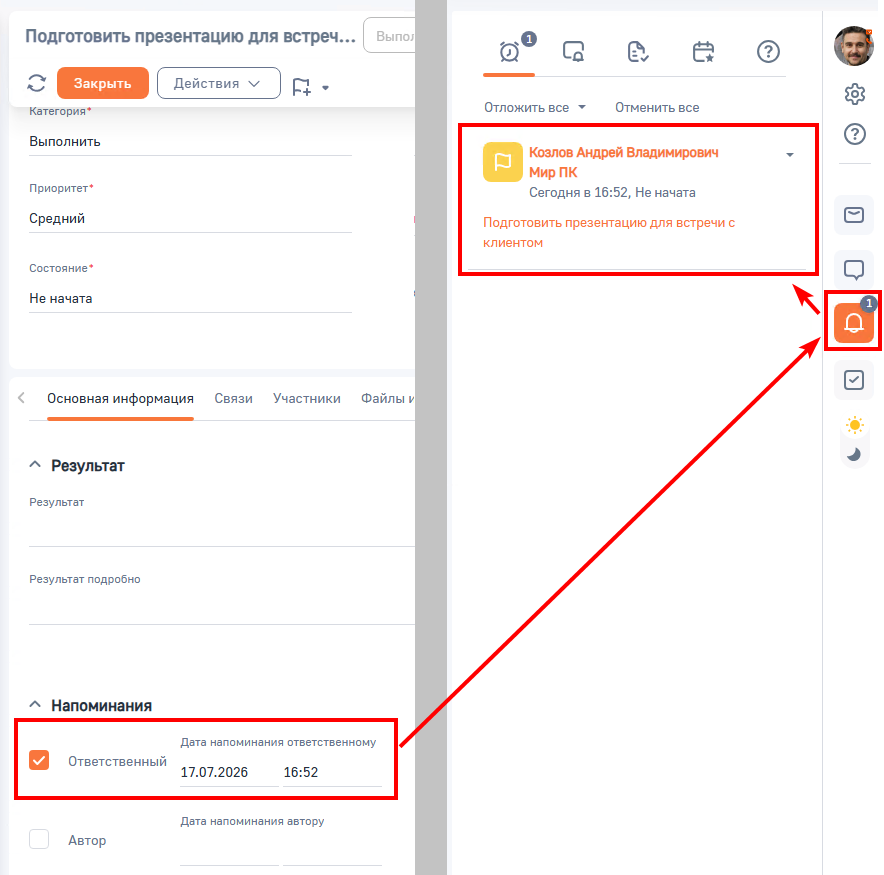The image size is (884, 875).
Task: Switch to the Связи tab
Action: 233,398
